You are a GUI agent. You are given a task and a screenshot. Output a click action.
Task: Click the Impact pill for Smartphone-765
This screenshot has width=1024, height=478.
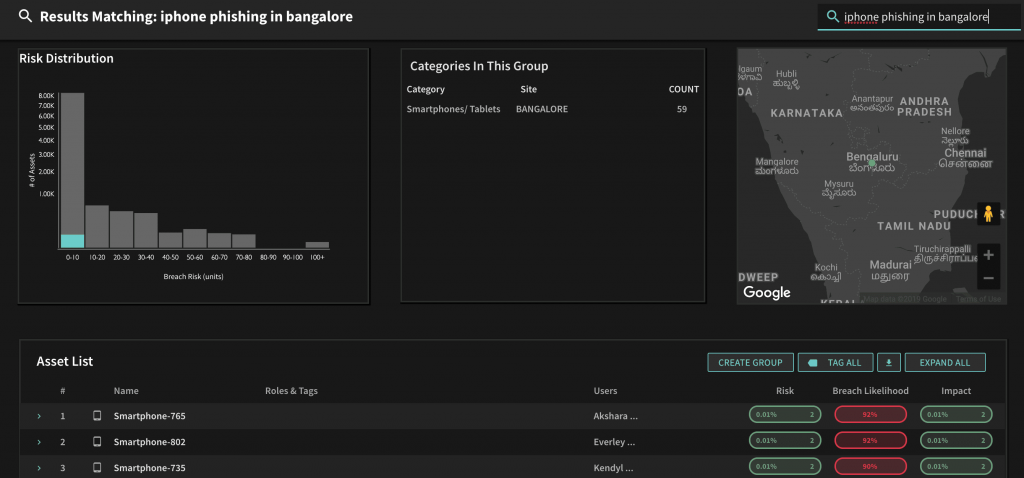click(x=956, y=415)
